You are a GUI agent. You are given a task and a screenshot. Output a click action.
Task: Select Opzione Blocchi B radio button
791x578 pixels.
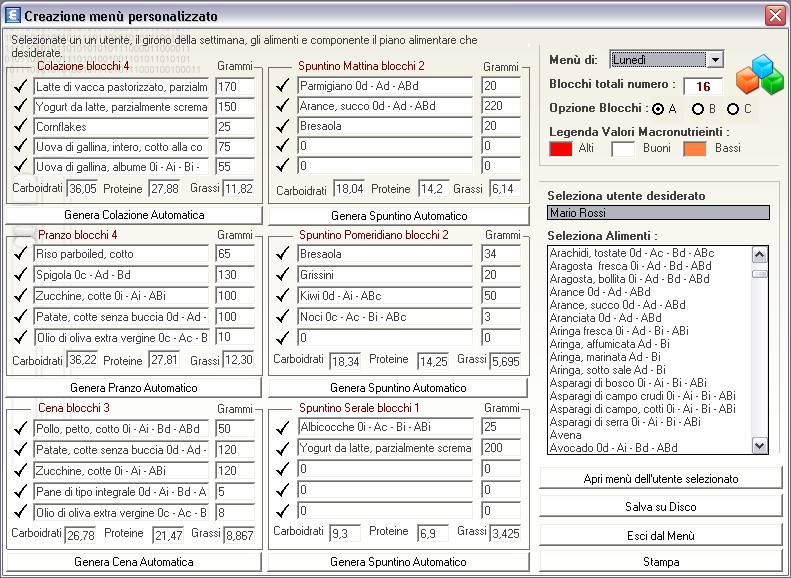698,109
